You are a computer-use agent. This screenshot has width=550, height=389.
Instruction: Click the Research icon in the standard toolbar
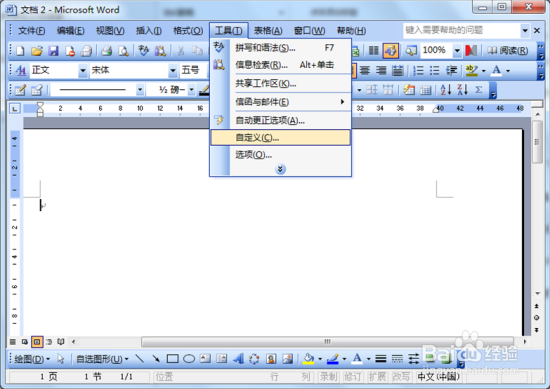(x=160, y=51)
